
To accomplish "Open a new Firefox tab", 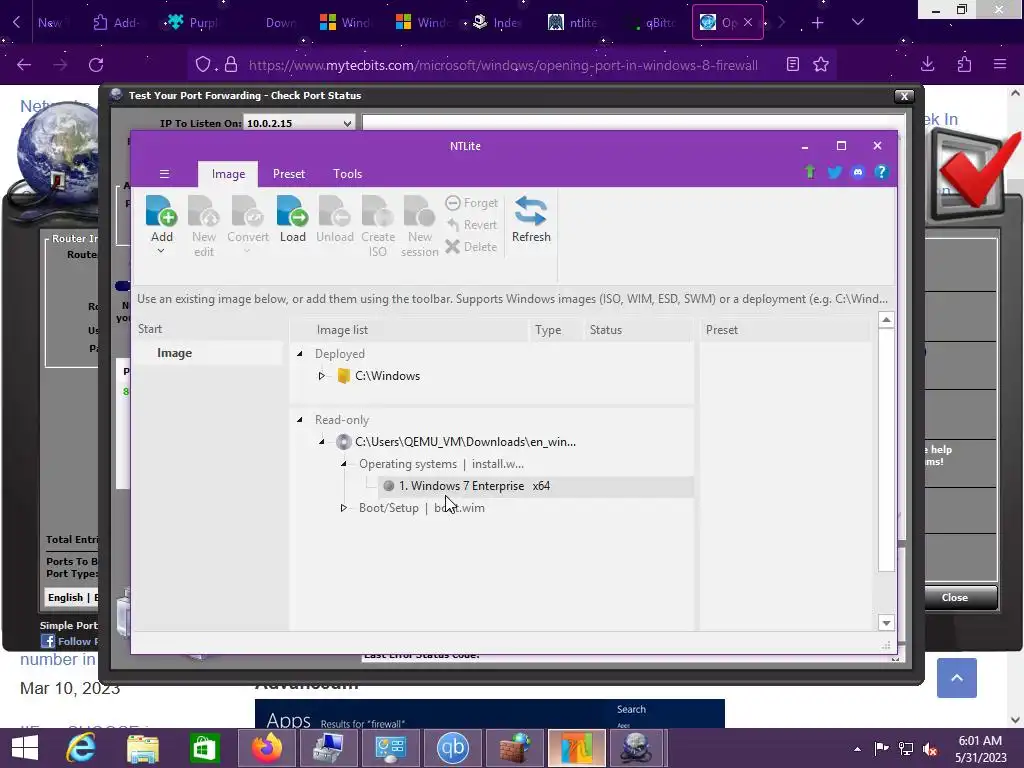I will click(x=818, y=23).
